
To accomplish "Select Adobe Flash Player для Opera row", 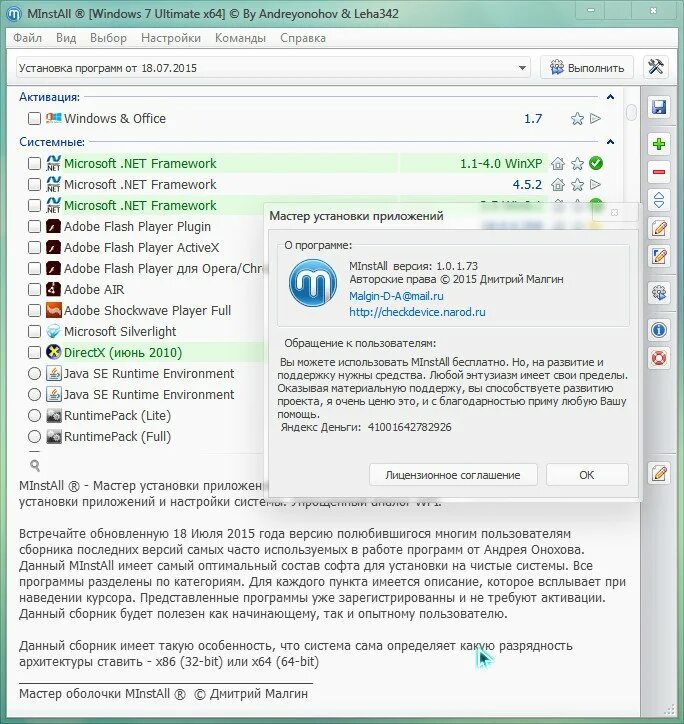I will [163, 269].
